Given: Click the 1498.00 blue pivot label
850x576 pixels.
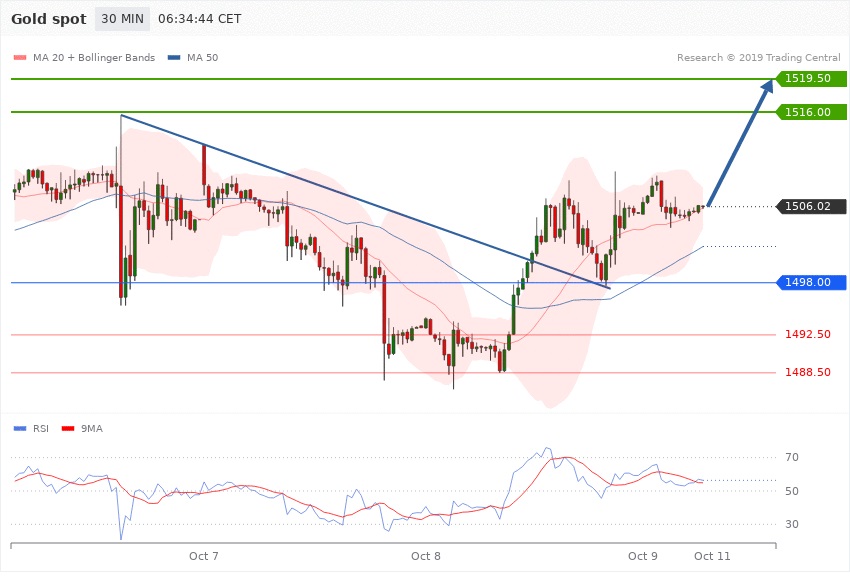Looking at the screenshot, I should [808, 283].
